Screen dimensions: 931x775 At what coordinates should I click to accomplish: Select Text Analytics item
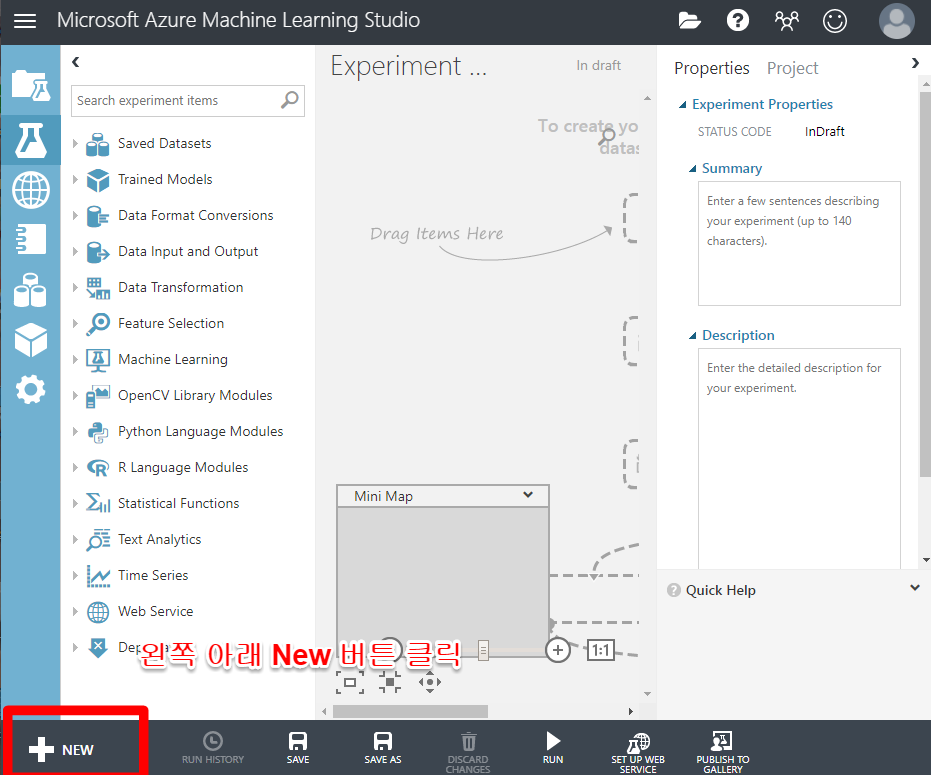(x=159, y=539)
